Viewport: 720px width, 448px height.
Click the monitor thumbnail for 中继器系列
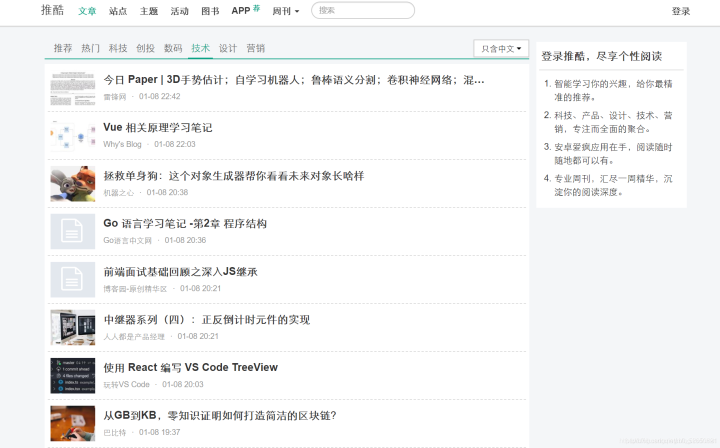pos(73,327)
